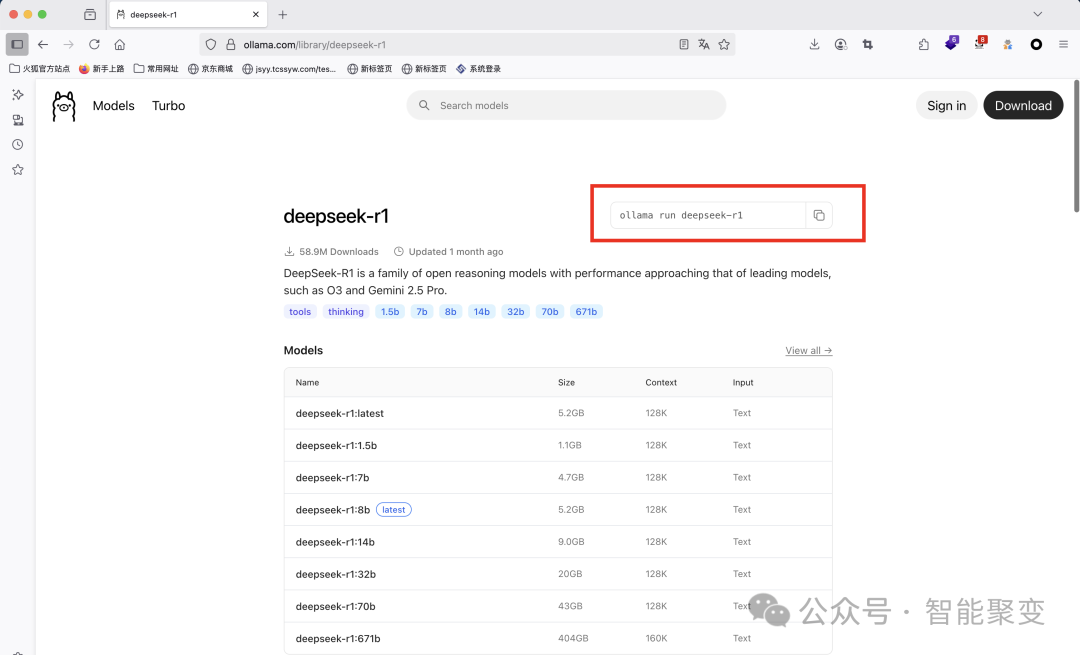The image size is (1080, 655).
Task: Open deepseek-r1:latest model row
Action: pyautogui.click(x=558, y=413)
